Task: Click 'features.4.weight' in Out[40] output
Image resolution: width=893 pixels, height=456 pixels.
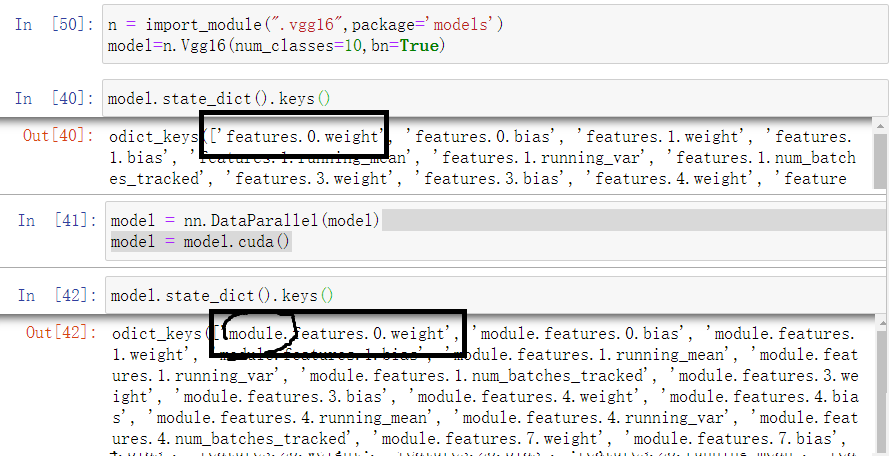Action: (671, 178)
